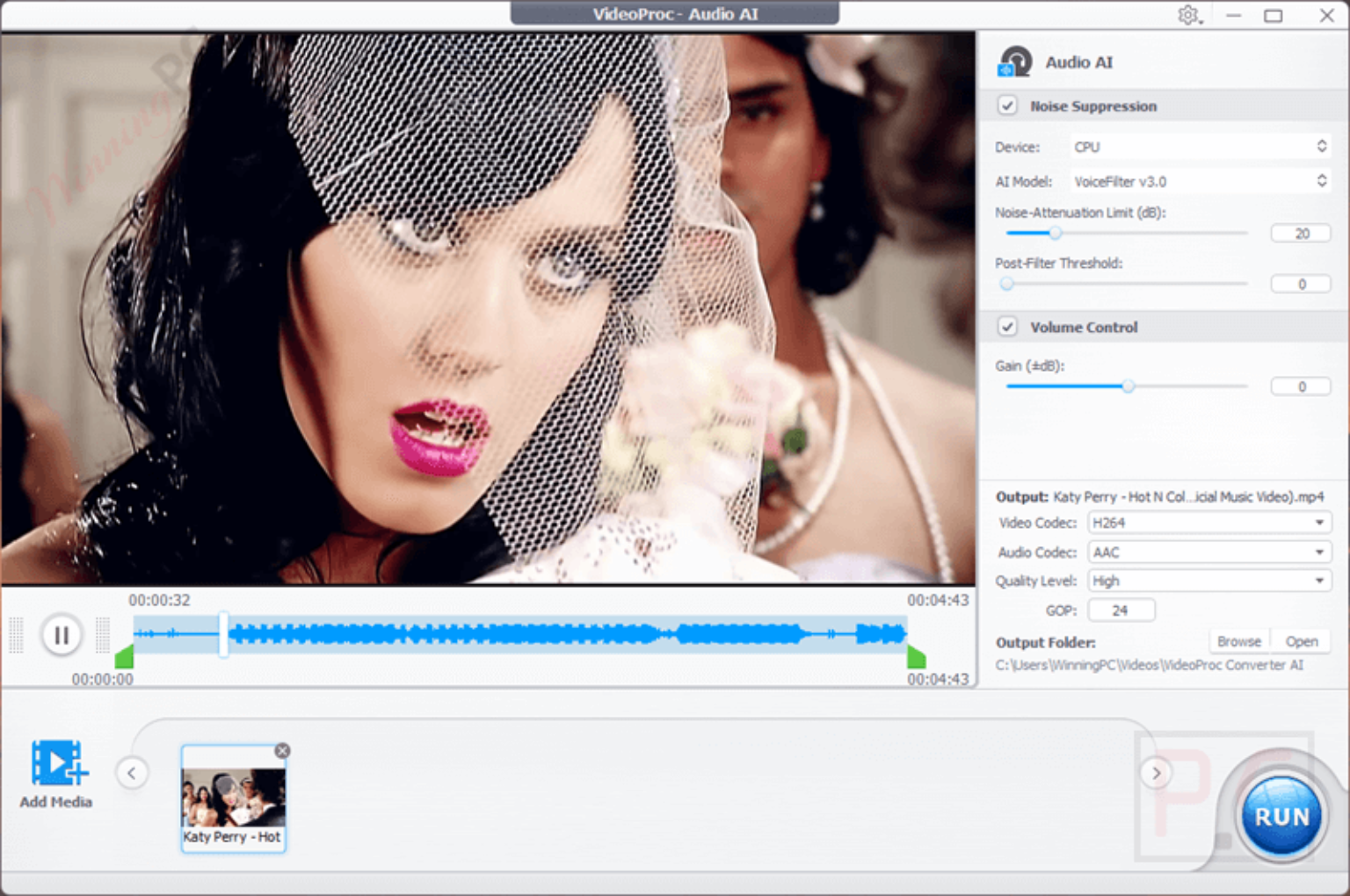Click the Gain value field
The image size is (1350, 896).
coord(1301,387)
